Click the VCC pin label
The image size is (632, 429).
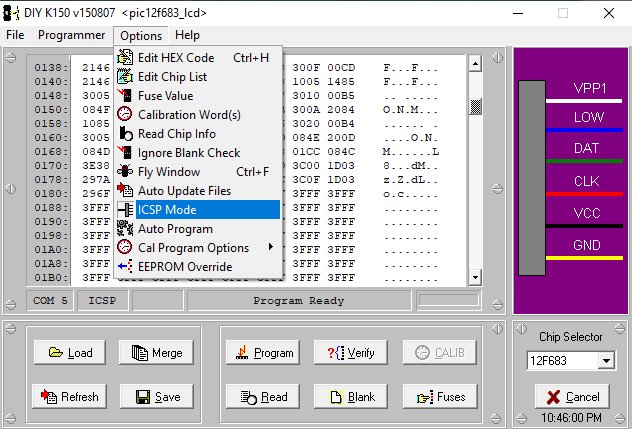click(587, 212)
